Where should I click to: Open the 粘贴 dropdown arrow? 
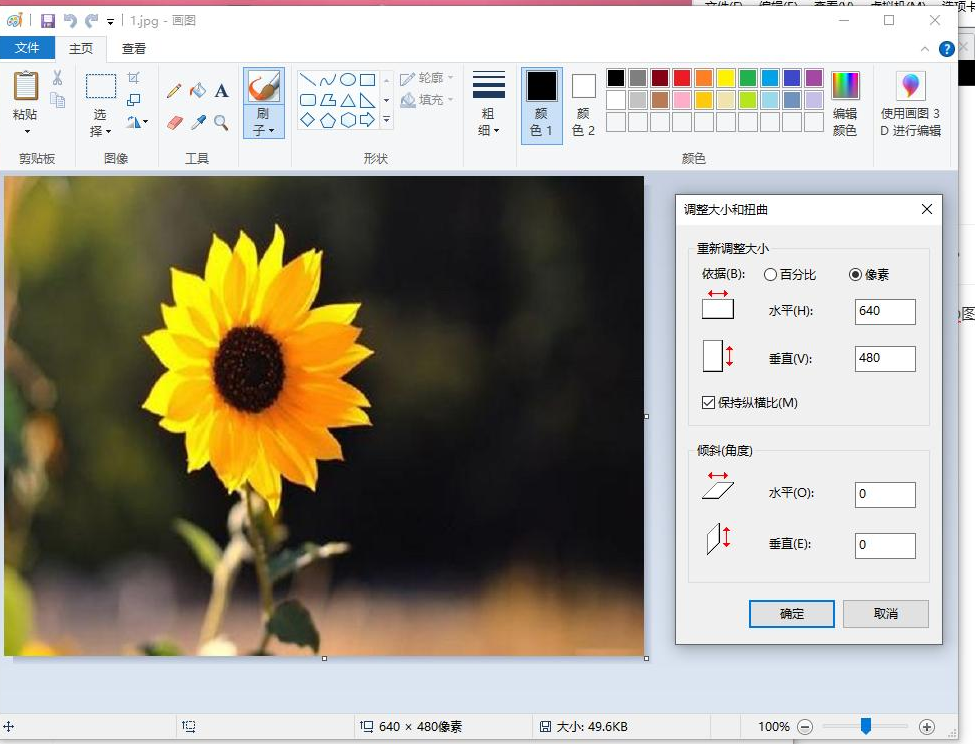[27, 132]
